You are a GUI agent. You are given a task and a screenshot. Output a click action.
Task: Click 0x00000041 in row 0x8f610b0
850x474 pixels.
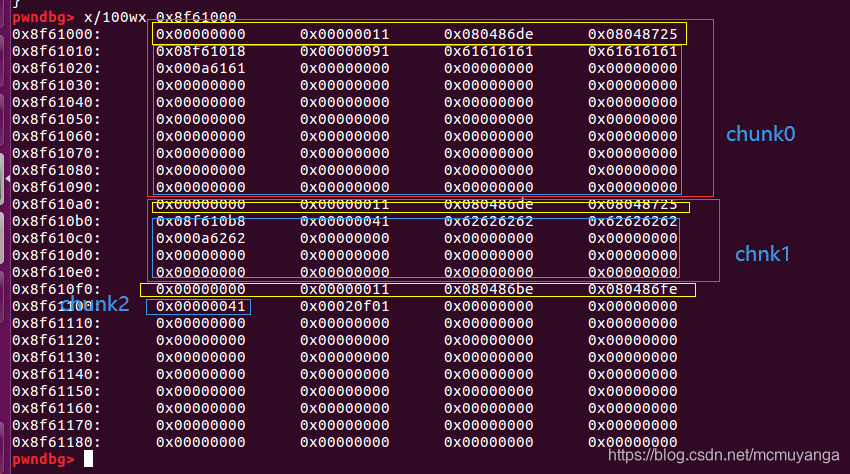(345, 221)
